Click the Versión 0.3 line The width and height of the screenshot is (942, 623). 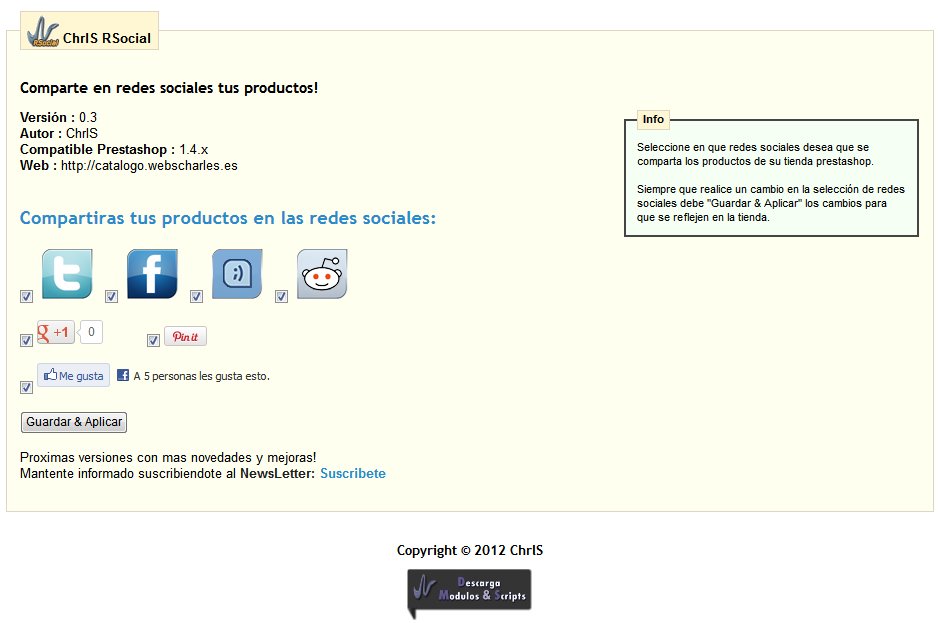58,117
